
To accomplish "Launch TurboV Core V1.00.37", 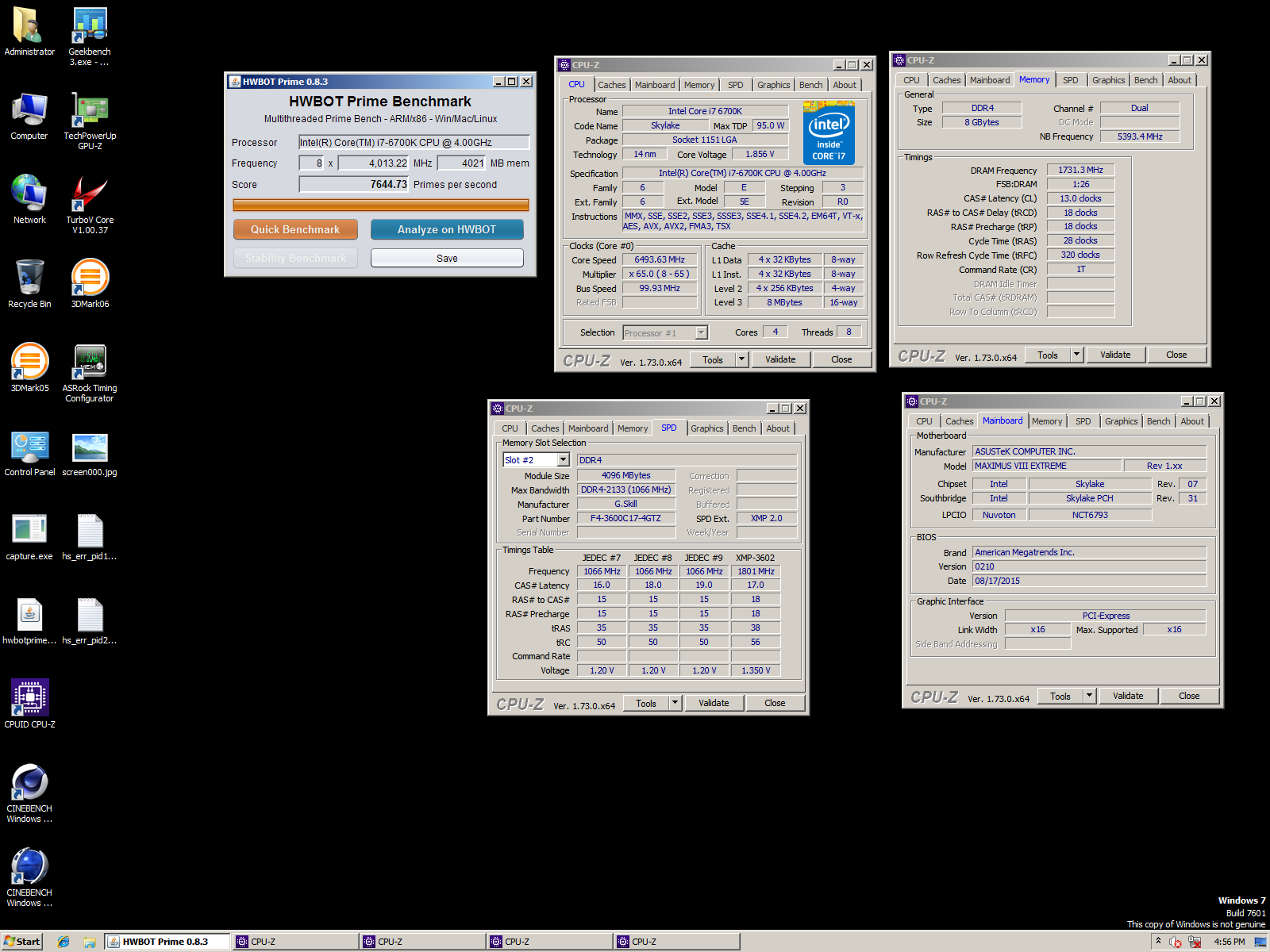I will [x=90, y=205].
